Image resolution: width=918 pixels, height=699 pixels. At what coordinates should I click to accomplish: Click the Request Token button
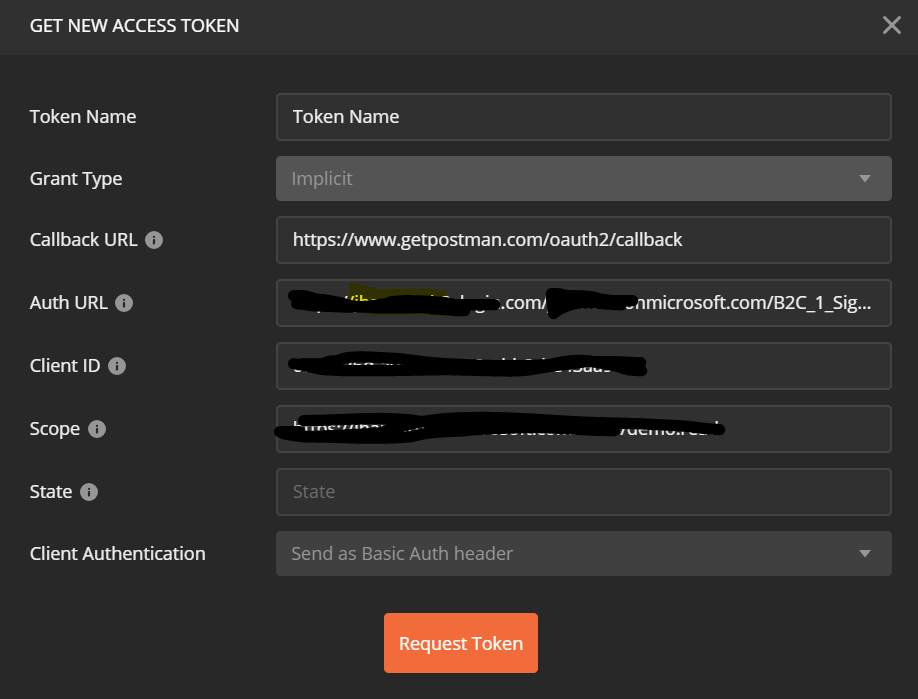point(460,643)
